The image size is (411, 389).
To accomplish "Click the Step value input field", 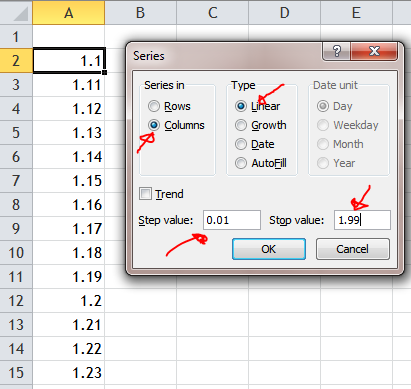I will click(232, 220).
